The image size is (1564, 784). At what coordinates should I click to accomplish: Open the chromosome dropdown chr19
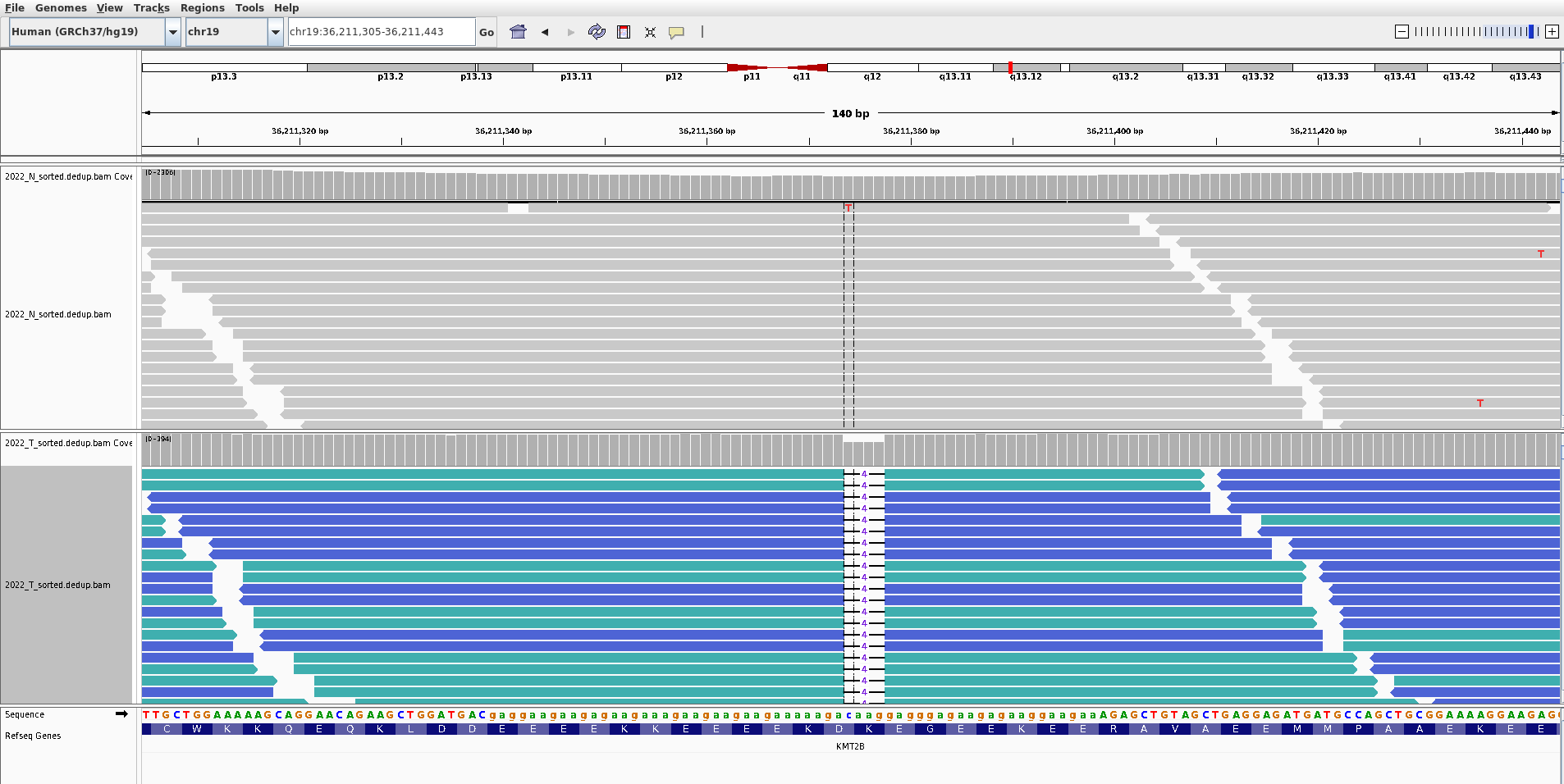point(235,32)
